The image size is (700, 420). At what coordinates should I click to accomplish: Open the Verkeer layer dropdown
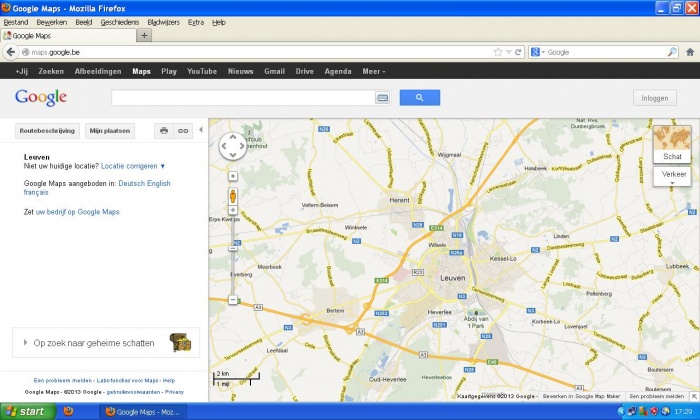tap(672, 176)
